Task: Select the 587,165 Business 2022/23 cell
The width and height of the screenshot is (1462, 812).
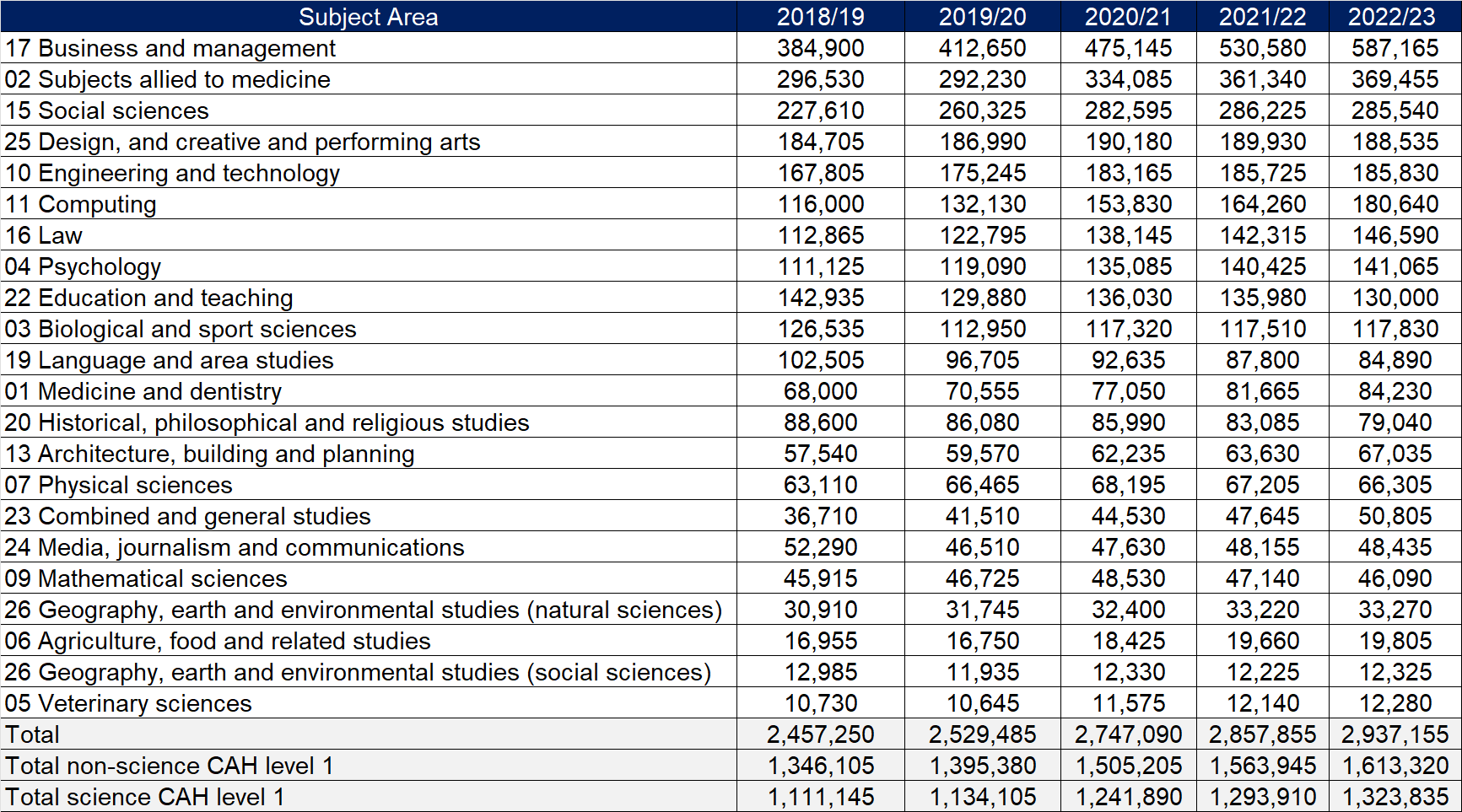Action: click(x=1395, y=48)
